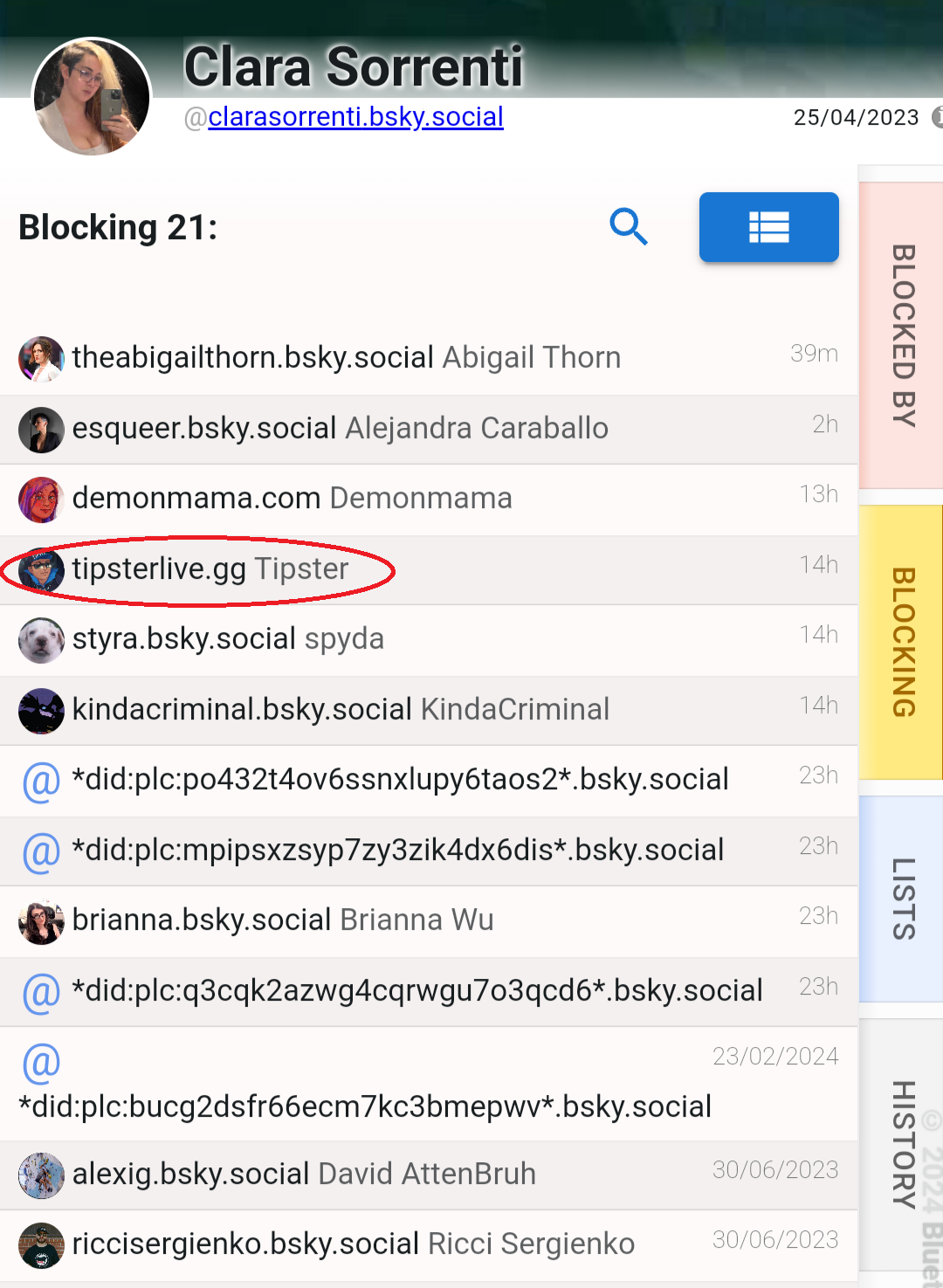Click David AttenBruh's avatar icon
Screen dimensions: 943x1288
point(41,1175)
